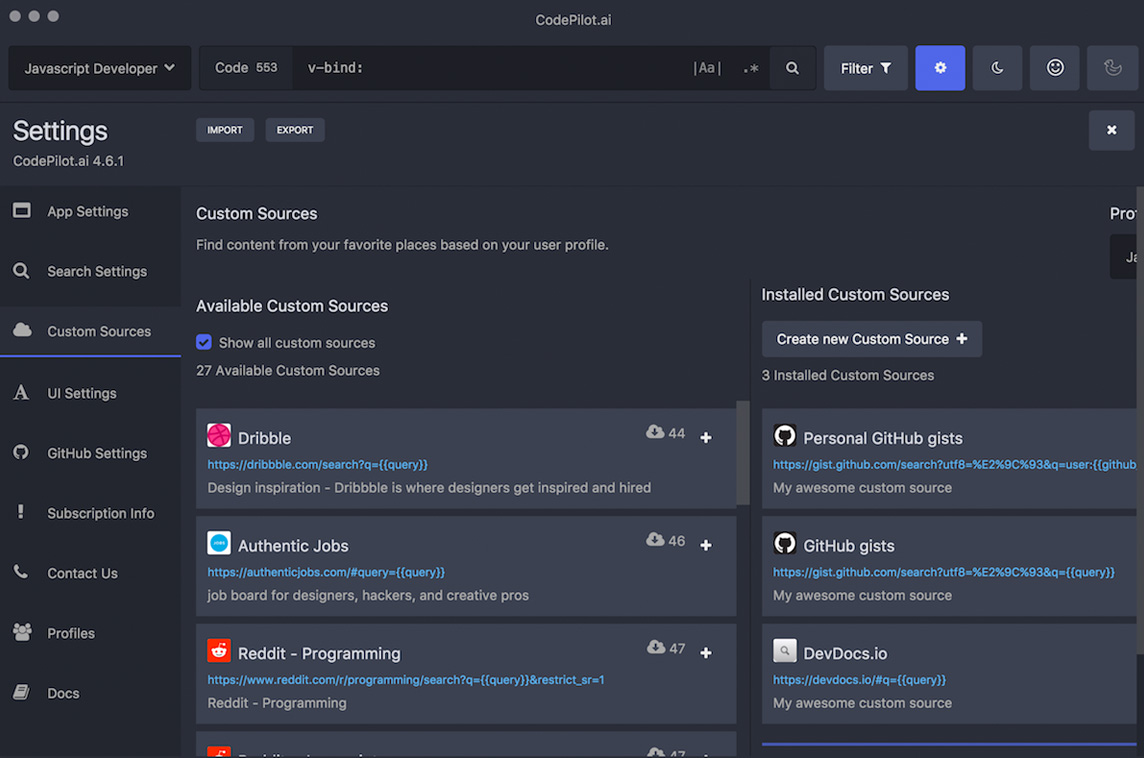Select the Dribble card title
The height and width of the screenshot is (758, 1144).
click(x=264, y=438)
